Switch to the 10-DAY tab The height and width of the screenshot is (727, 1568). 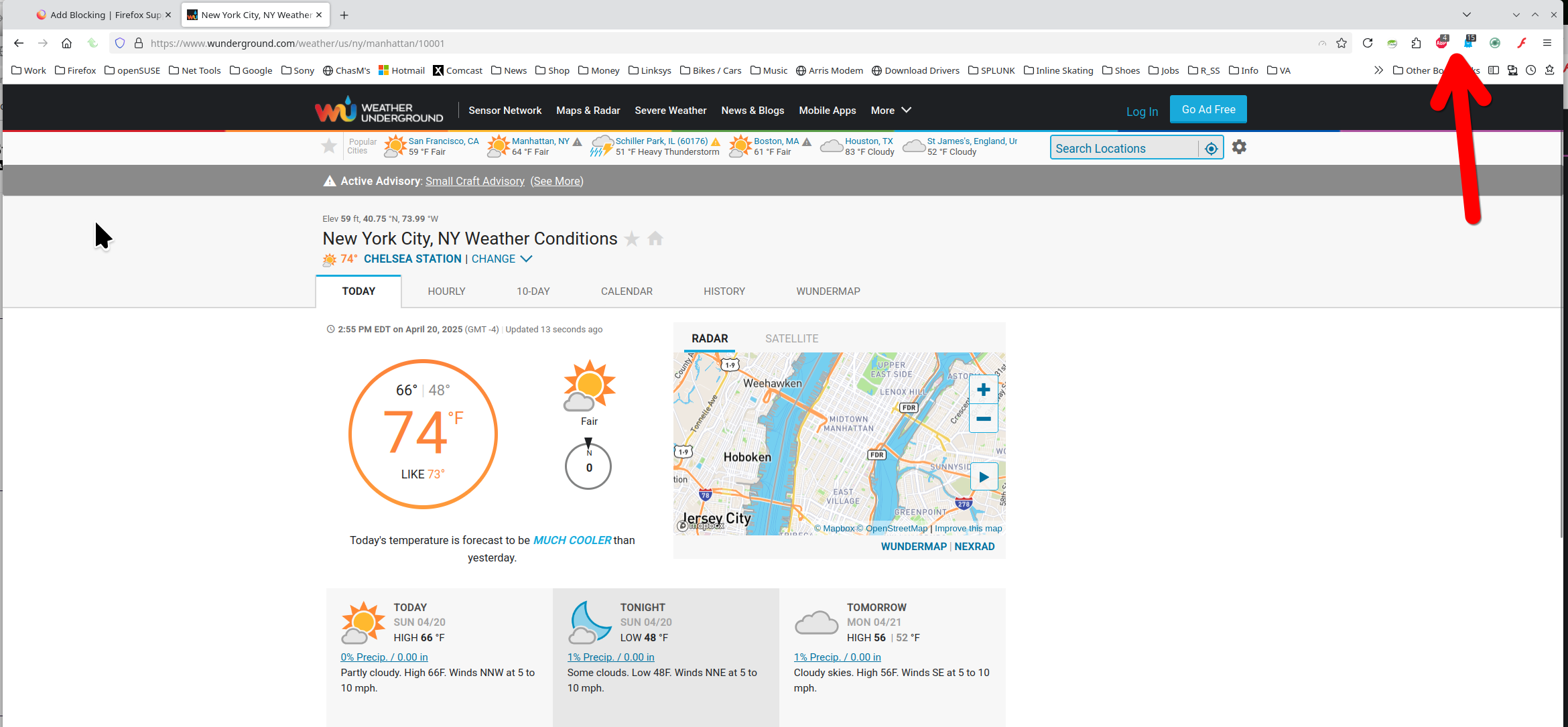click(x=533, y=291)
